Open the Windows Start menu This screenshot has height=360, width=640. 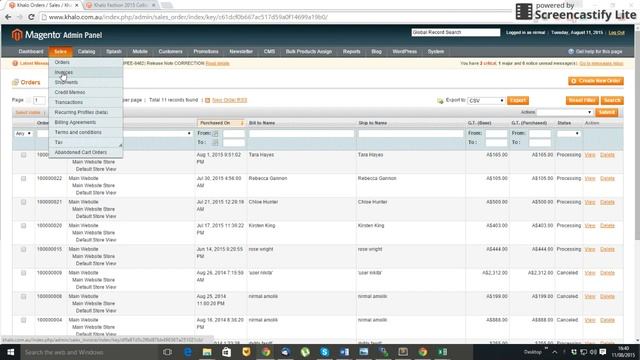pos(11,352)
